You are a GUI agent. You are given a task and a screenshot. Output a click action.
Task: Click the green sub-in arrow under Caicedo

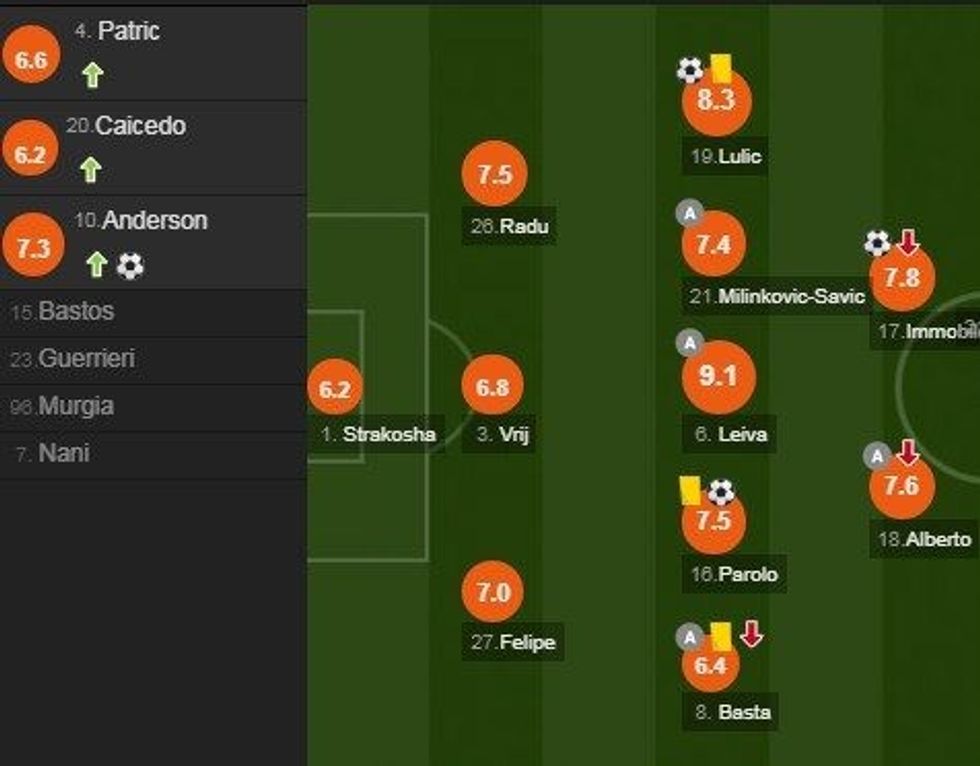[x=91, y=170]
